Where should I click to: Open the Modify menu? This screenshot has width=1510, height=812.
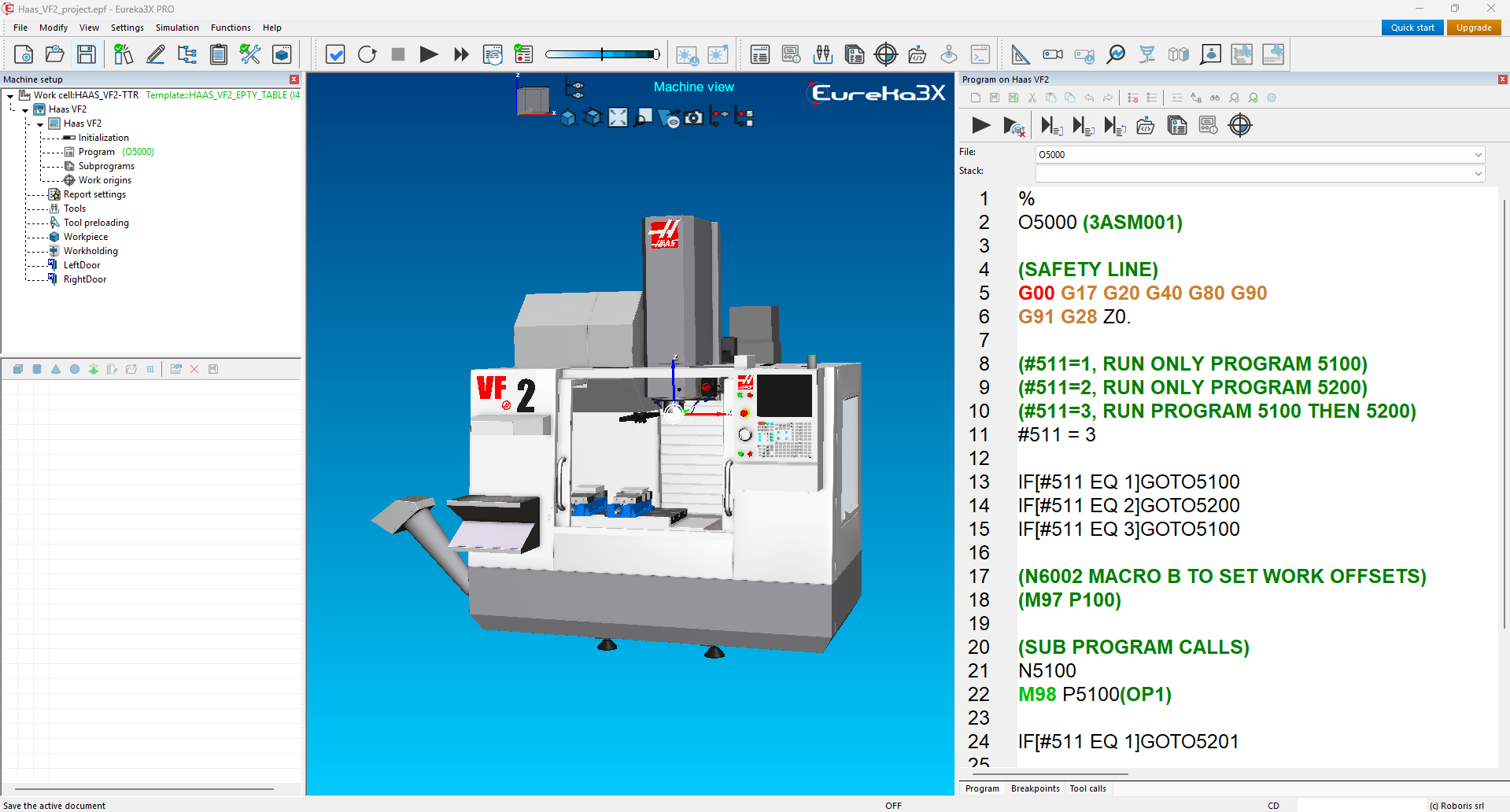54,28
